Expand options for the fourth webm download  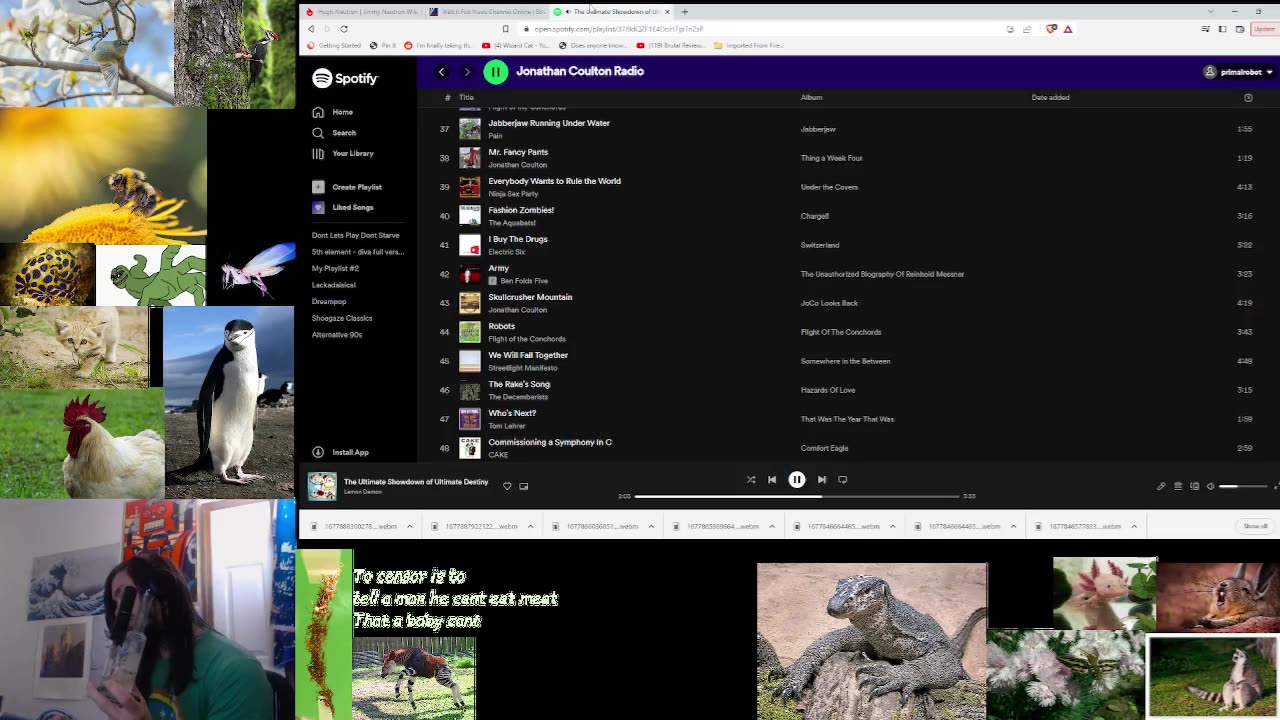pos(771,526)
